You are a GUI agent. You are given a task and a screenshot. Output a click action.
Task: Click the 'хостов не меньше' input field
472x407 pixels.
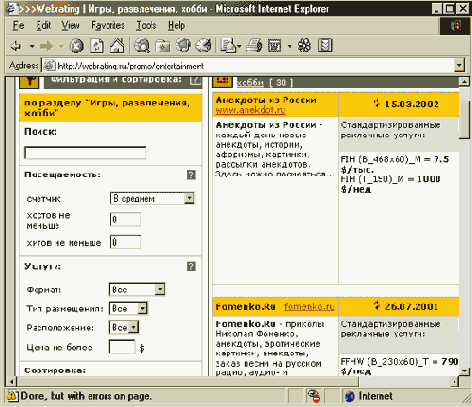pyautogui.click(x=125, y=219)
